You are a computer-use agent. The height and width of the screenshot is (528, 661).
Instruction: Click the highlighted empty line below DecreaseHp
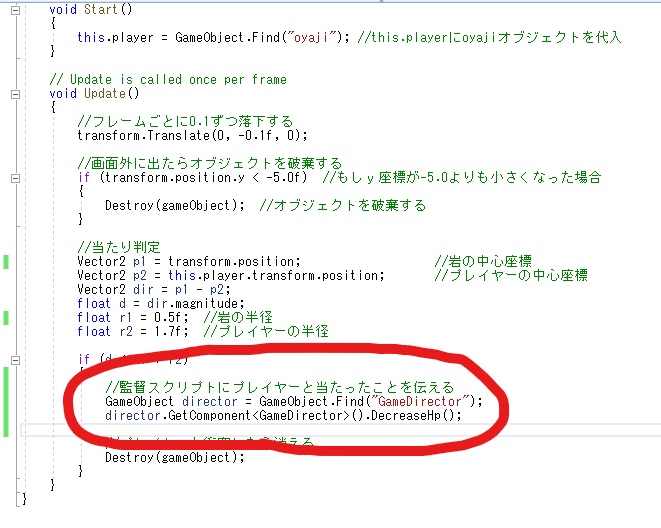click(340, 430)
